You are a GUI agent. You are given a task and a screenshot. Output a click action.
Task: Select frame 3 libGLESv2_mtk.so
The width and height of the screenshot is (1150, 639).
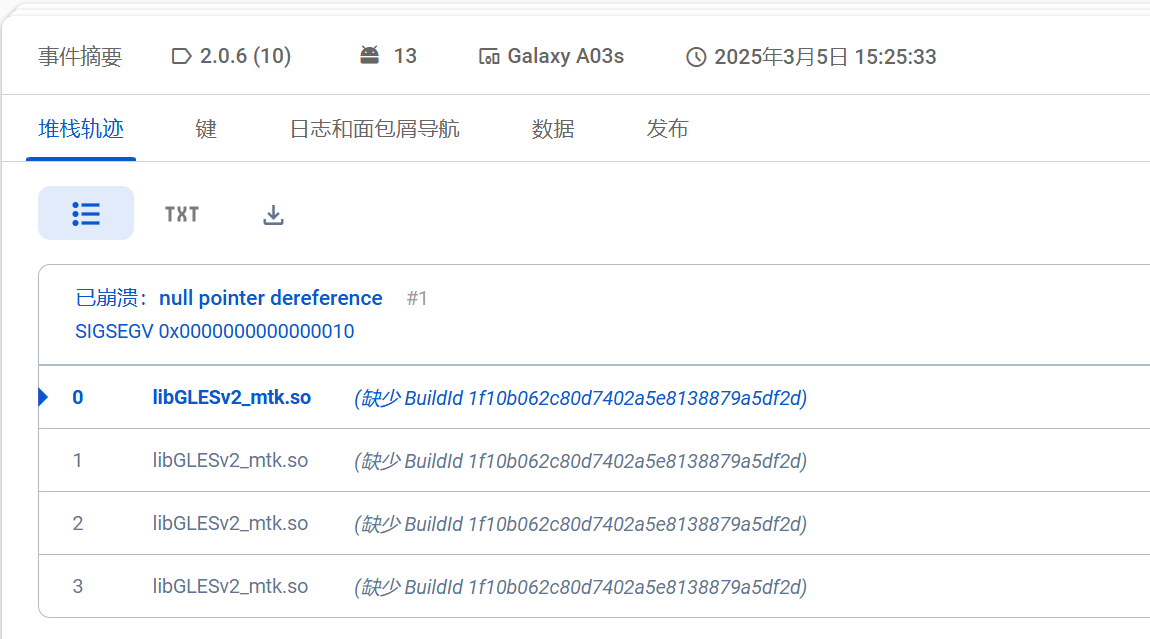click(x=230, y=586)
